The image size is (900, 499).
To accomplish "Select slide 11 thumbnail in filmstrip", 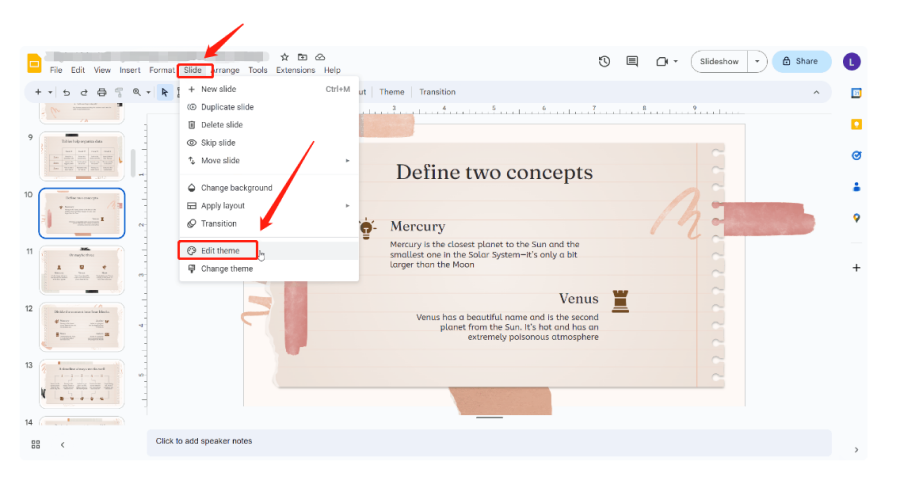I will [x=81, y=269].
